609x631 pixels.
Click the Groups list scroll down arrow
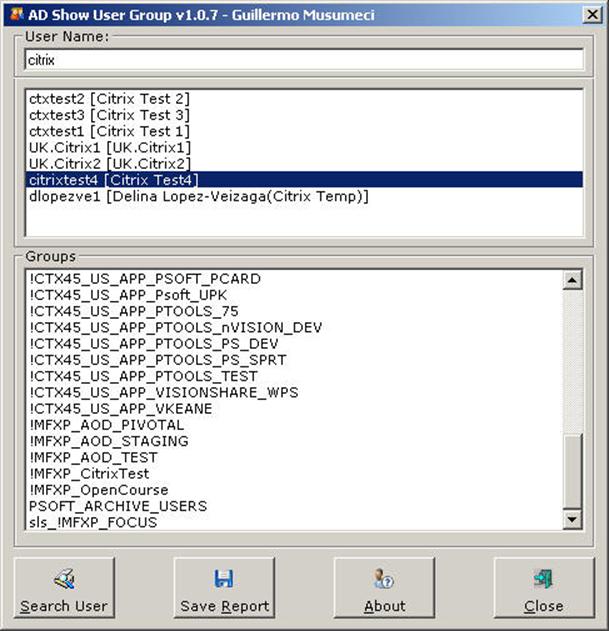[x=572, y=520]
